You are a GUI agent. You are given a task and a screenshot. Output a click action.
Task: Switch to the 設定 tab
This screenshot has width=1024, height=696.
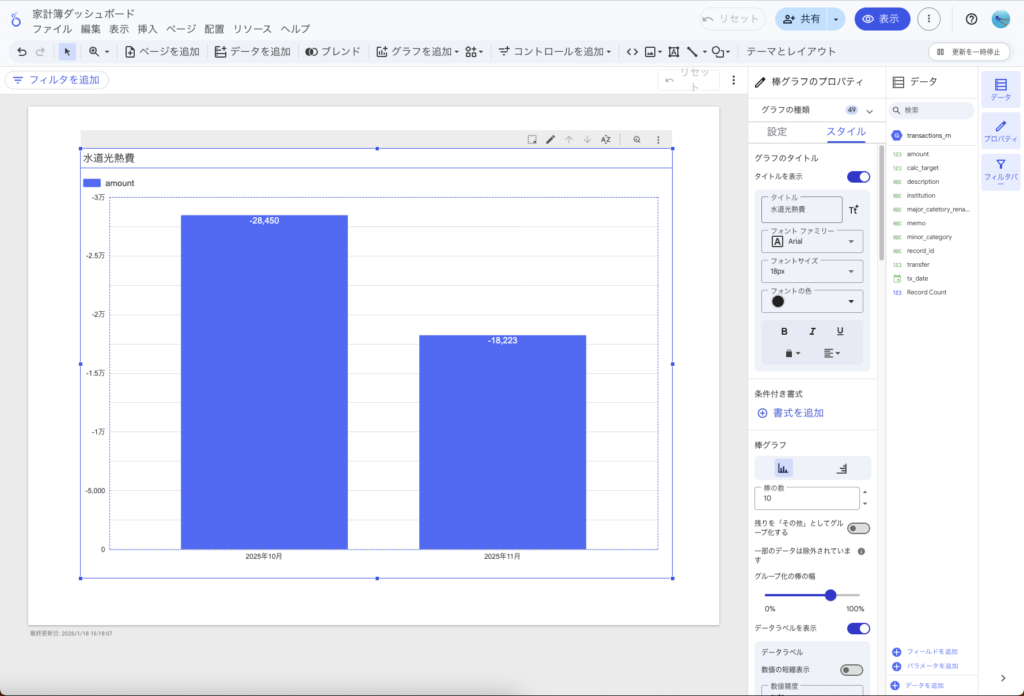(777, 132)
